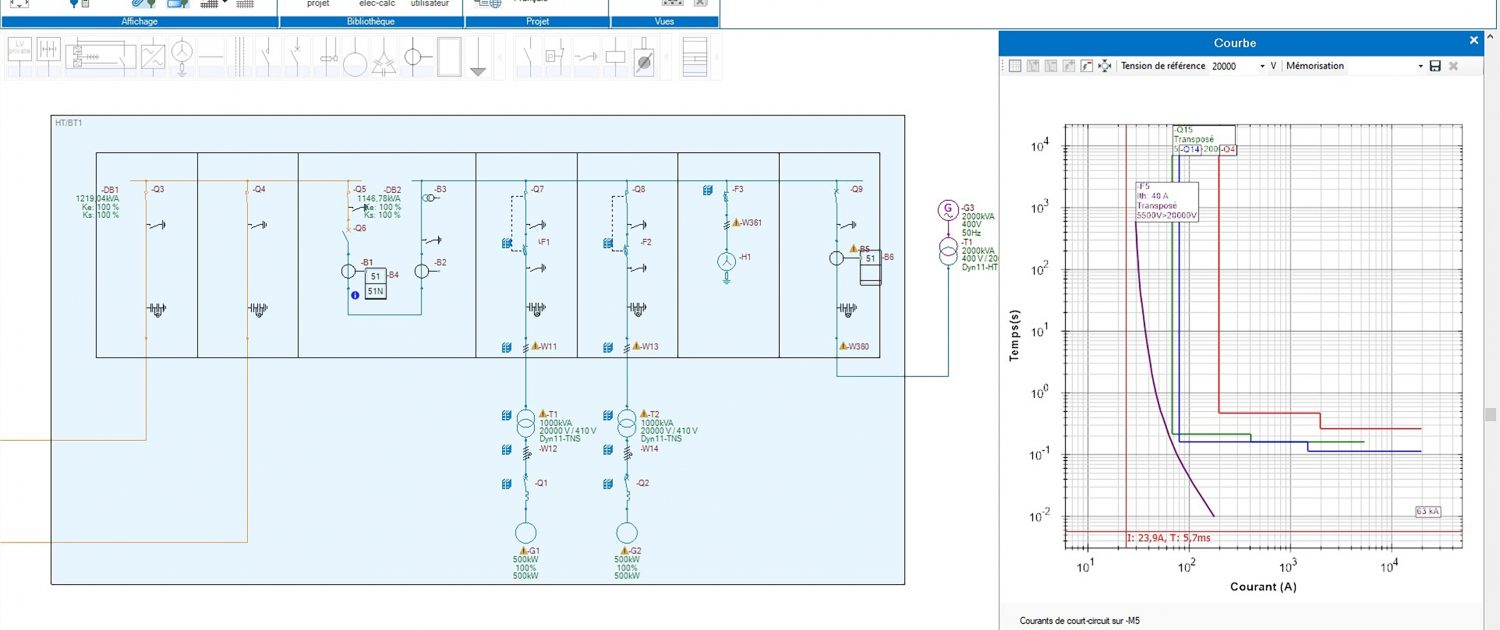Select the -H1 lamp symbol in the diagram
The width and height of the screenshot is (1500, 630).
728,261
